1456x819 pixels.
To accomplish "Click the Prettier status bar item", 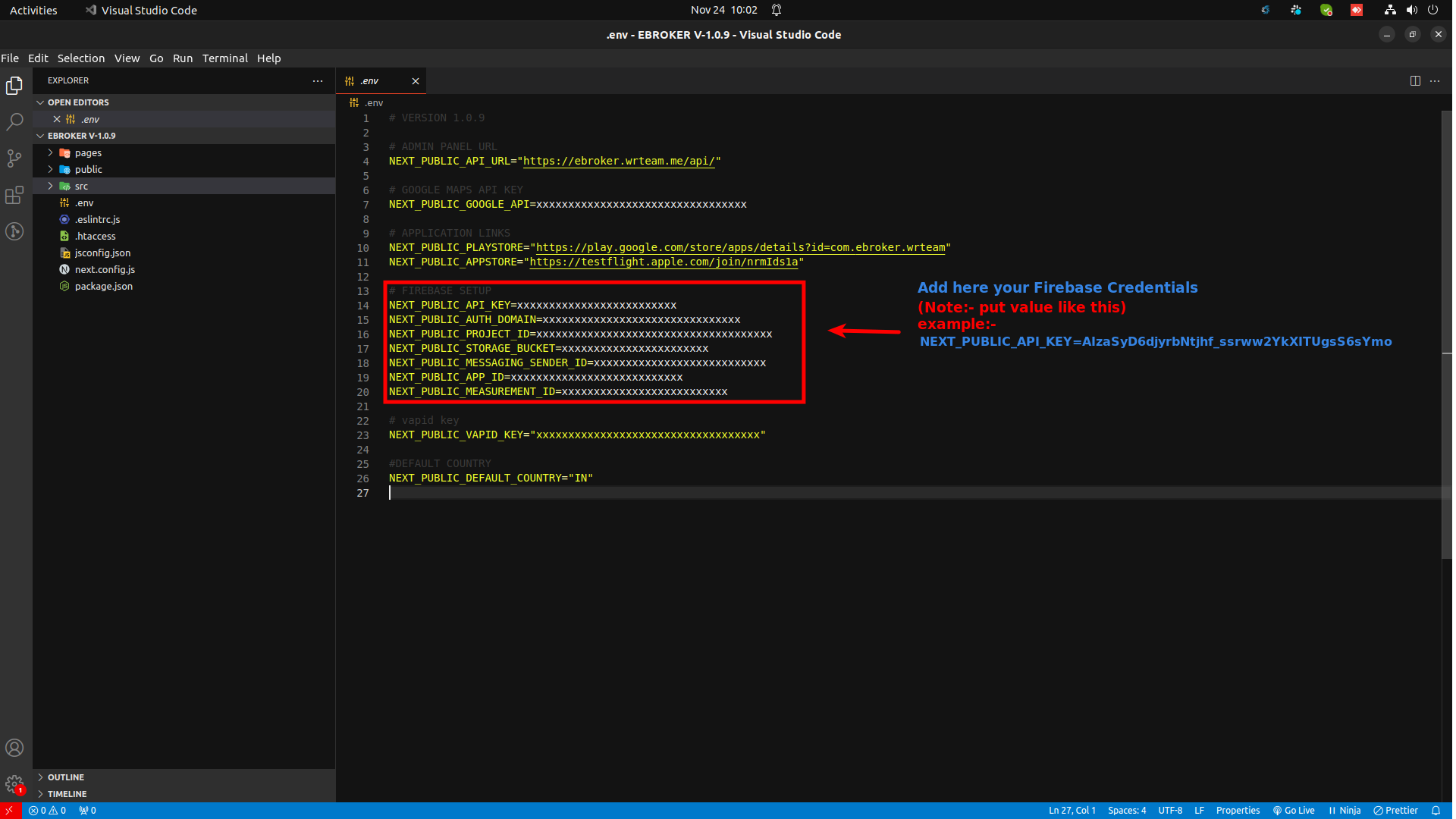I will click(x=1395, y=811).
